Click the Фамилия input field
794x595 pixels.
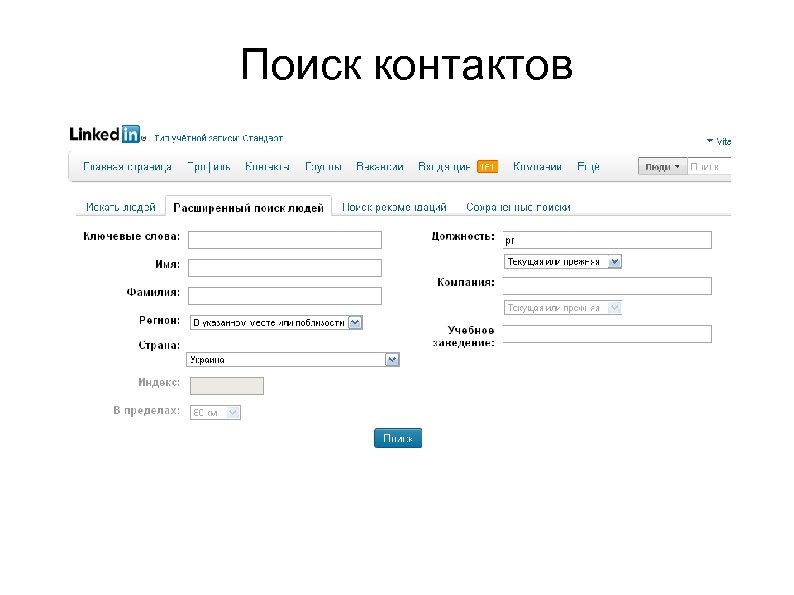click(285, 296)
